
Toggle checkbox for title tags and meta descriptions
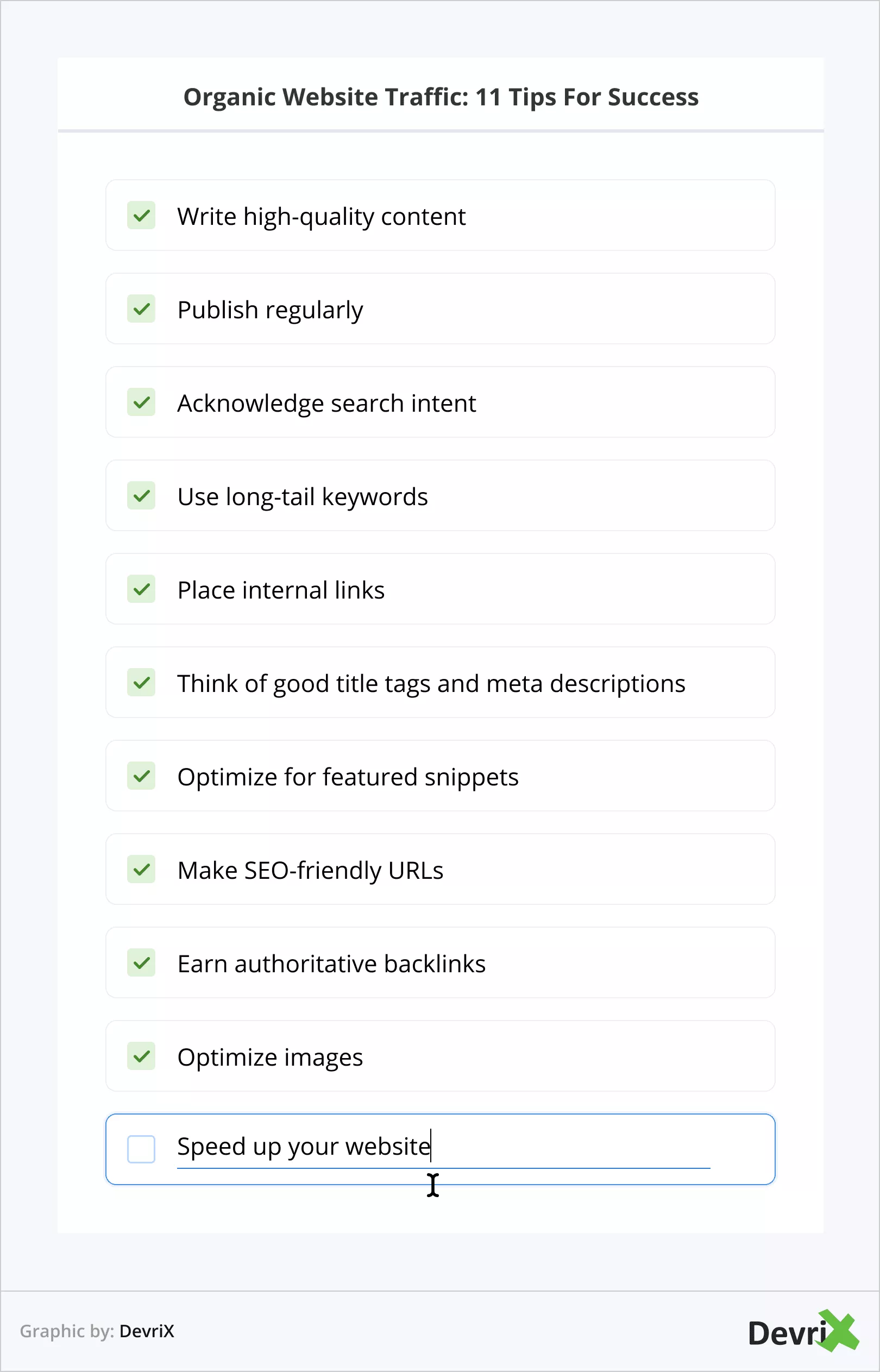click(x=141, y=683)
